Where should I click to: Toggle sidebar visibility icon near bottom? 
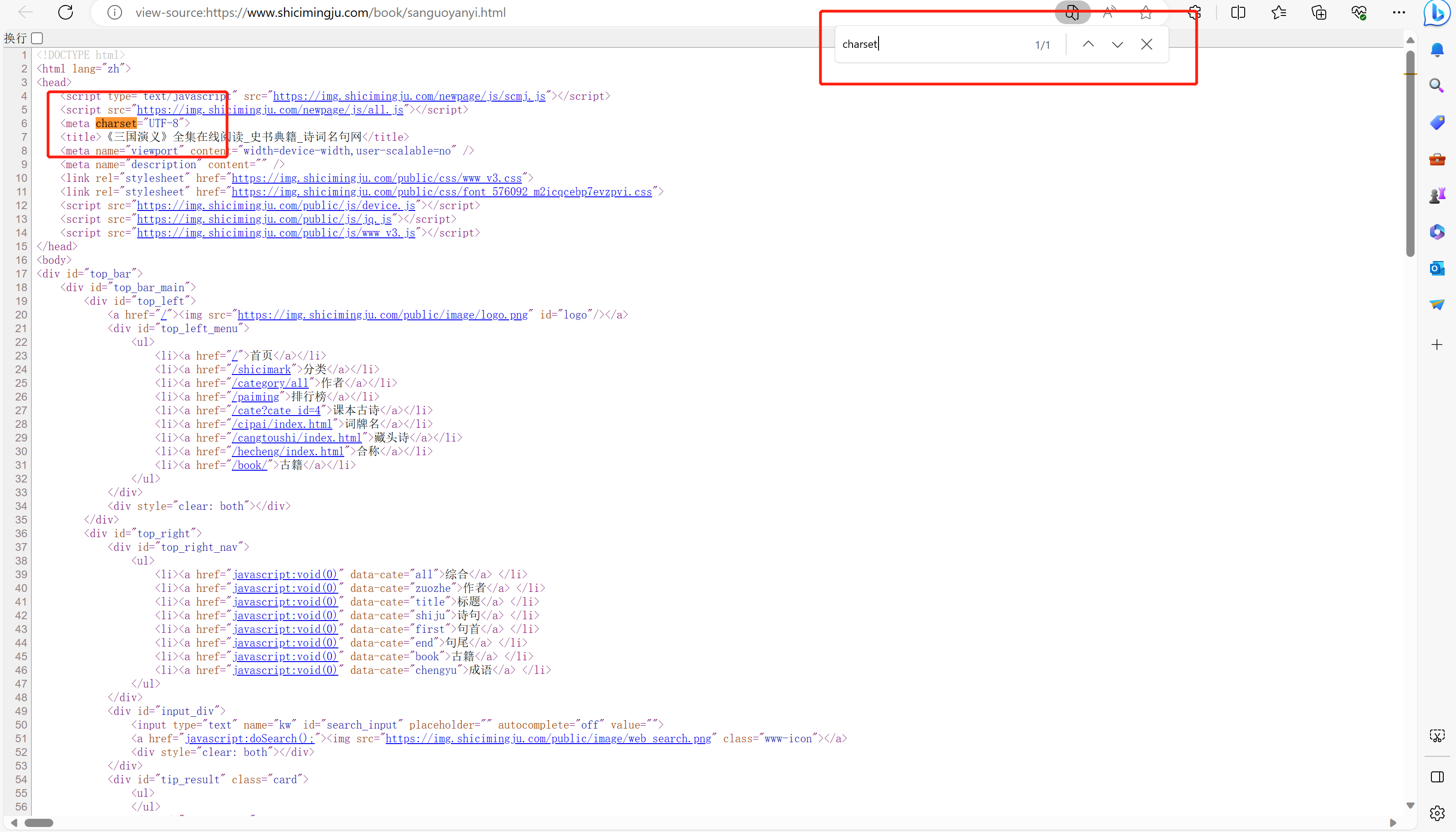pos(1437,777)
